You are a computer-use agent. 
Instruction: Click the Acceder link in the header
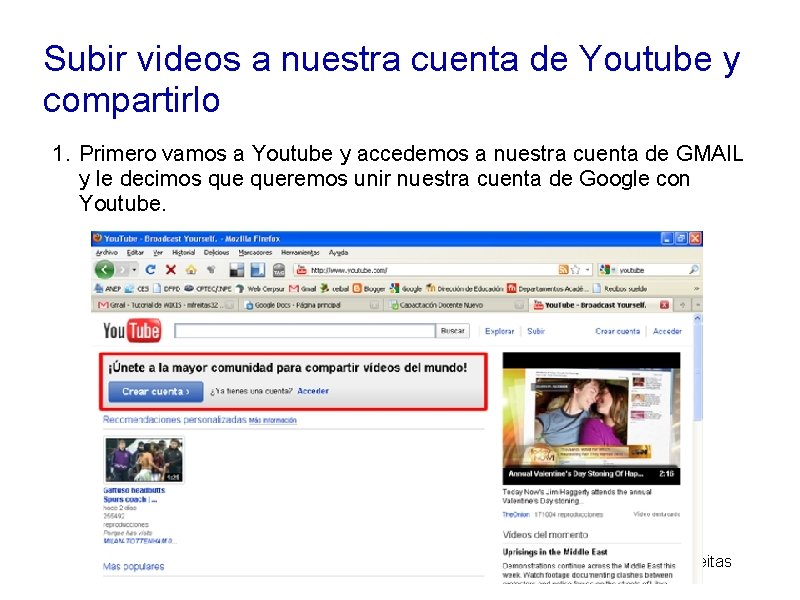point(667,331)
